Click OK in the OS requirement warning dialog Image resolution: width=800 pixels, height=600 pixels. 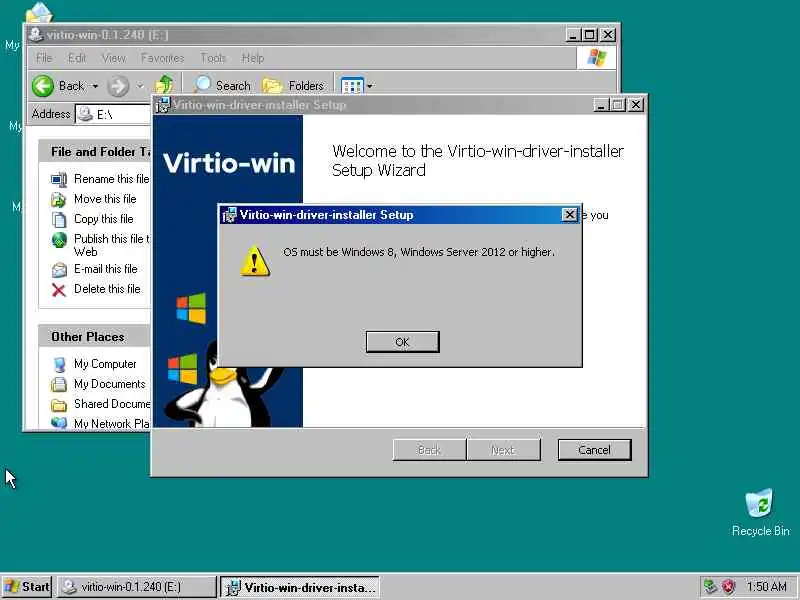click(x=402, y=342)
